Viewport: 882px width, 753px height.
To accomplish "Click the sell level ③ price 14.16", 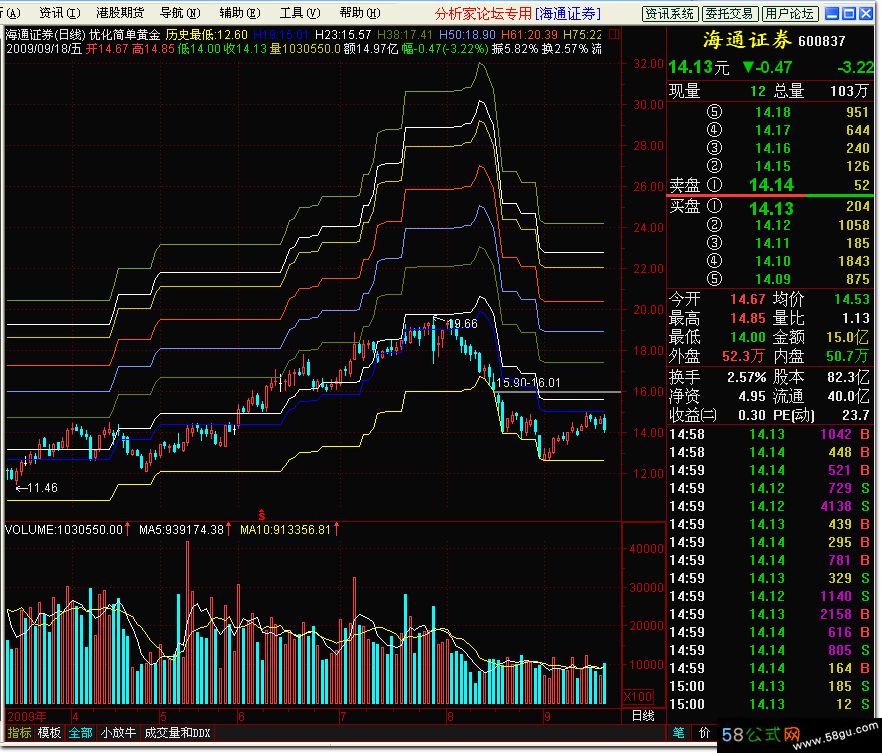I will tap(772, 148).
